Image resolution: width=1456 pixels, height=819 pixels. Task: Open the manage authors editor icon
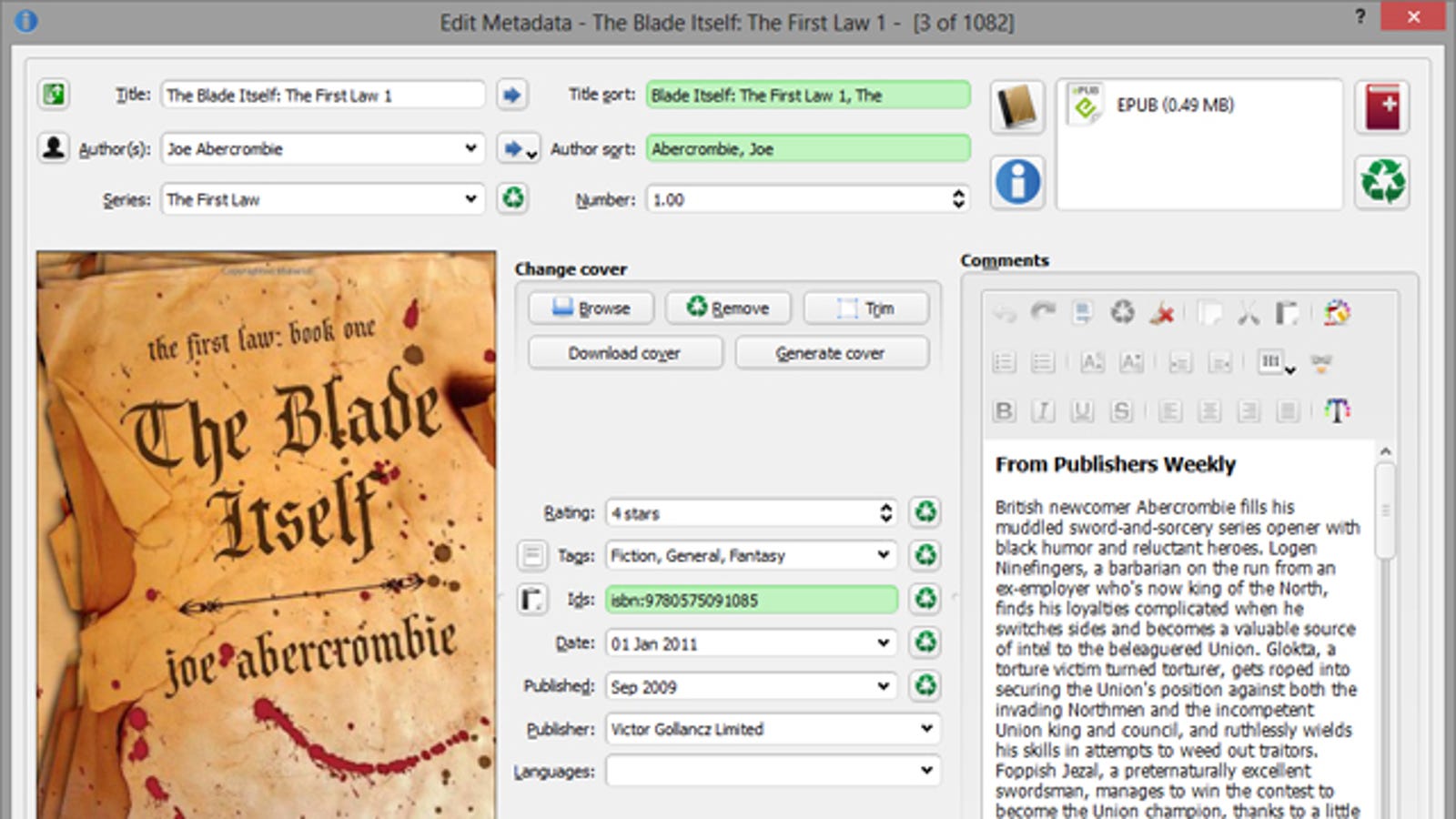point(54,147)
